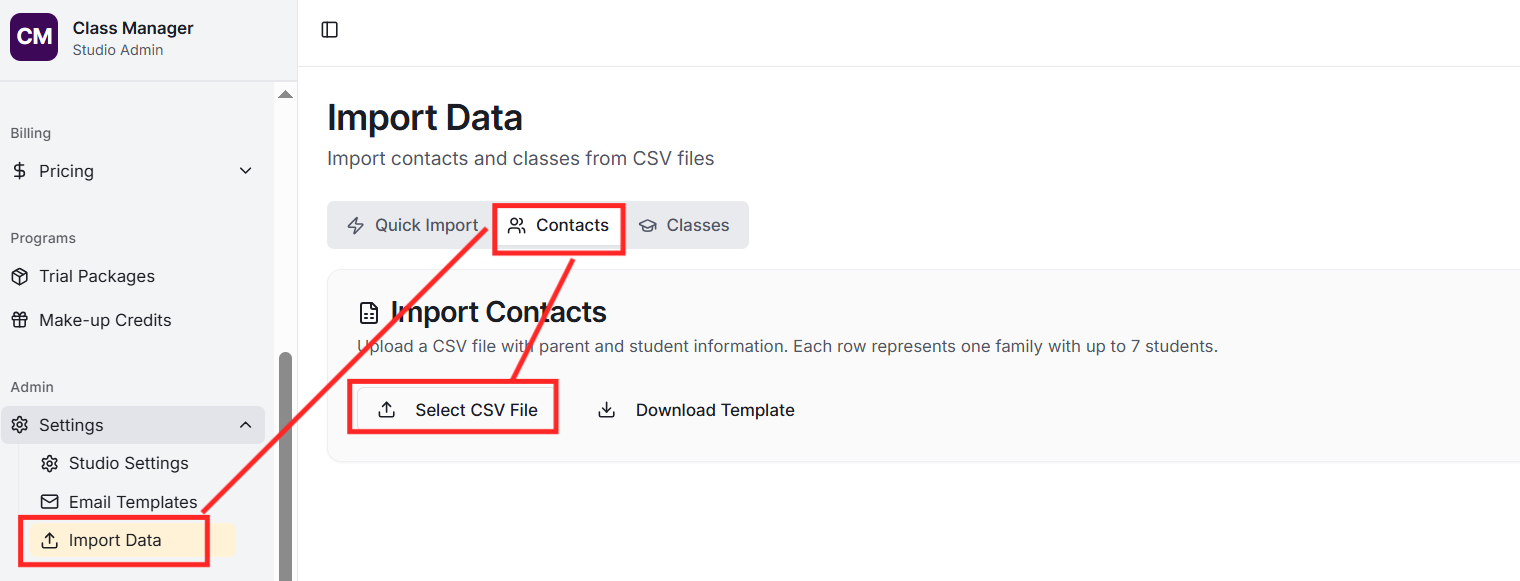Viewport: 1520px width, 581px height.
Task: Open Import Data in the sidebar
Action: click(x=114, y=541)
